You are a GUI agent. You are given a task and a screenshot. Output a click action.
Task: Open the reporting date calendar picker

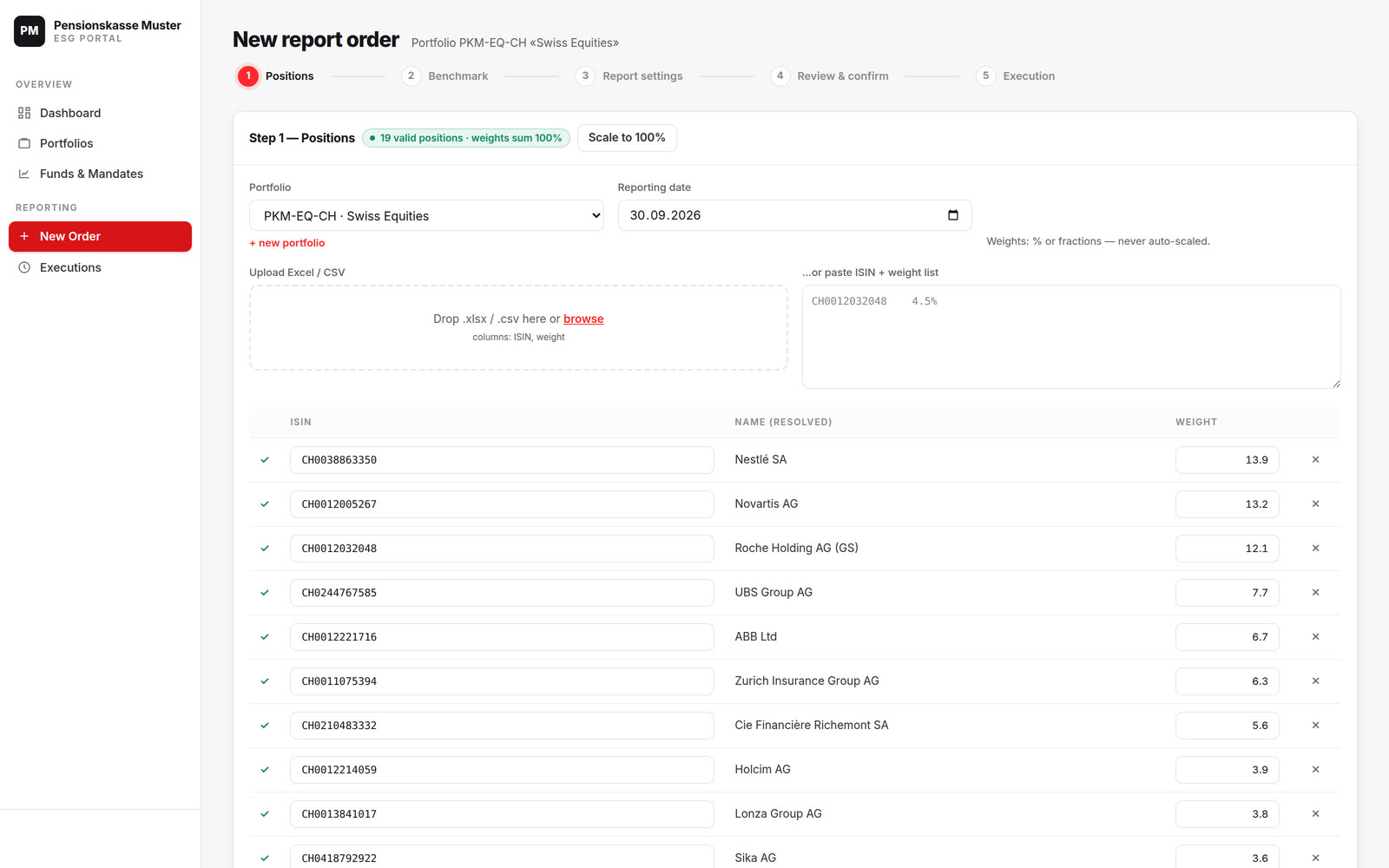[x=952, y=215]
